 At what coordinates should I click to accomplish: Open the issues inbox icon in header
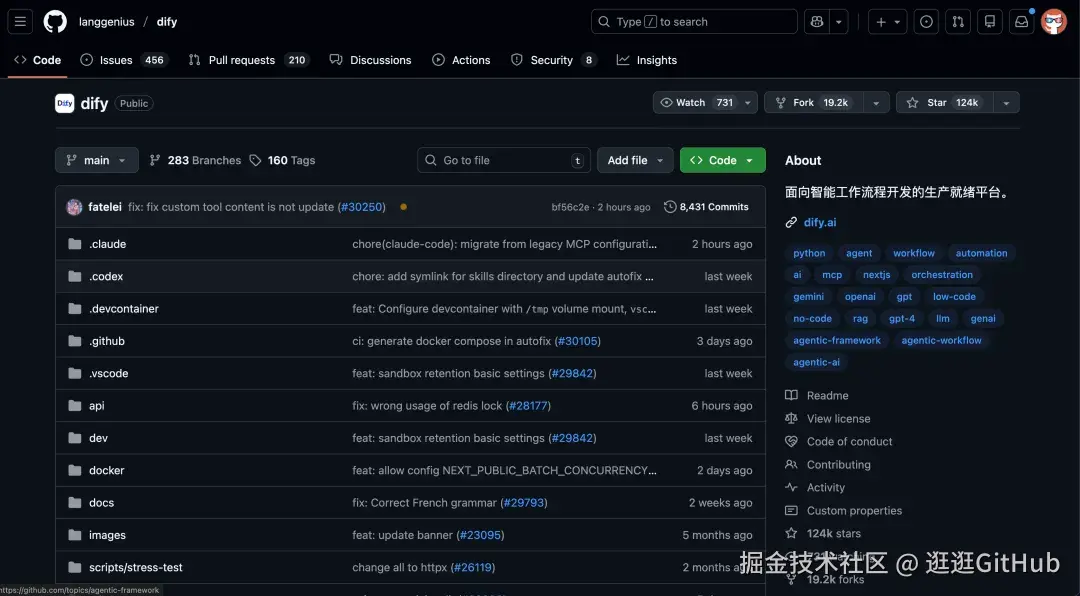coord(926,21)
